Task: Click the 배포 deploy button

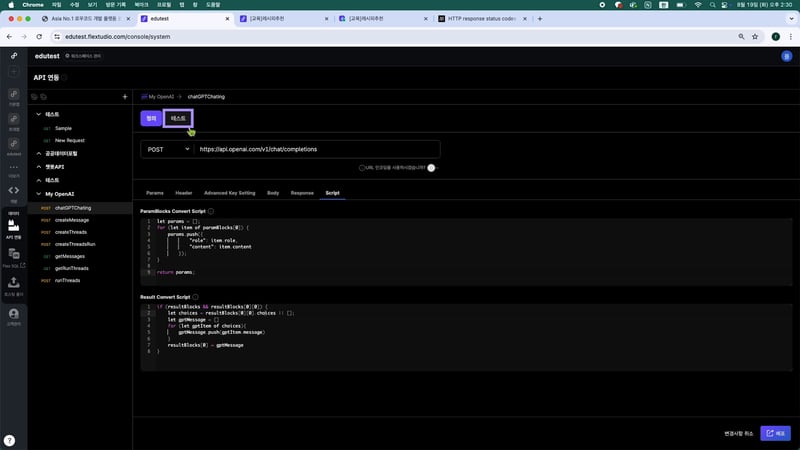Action: point(775,433)
